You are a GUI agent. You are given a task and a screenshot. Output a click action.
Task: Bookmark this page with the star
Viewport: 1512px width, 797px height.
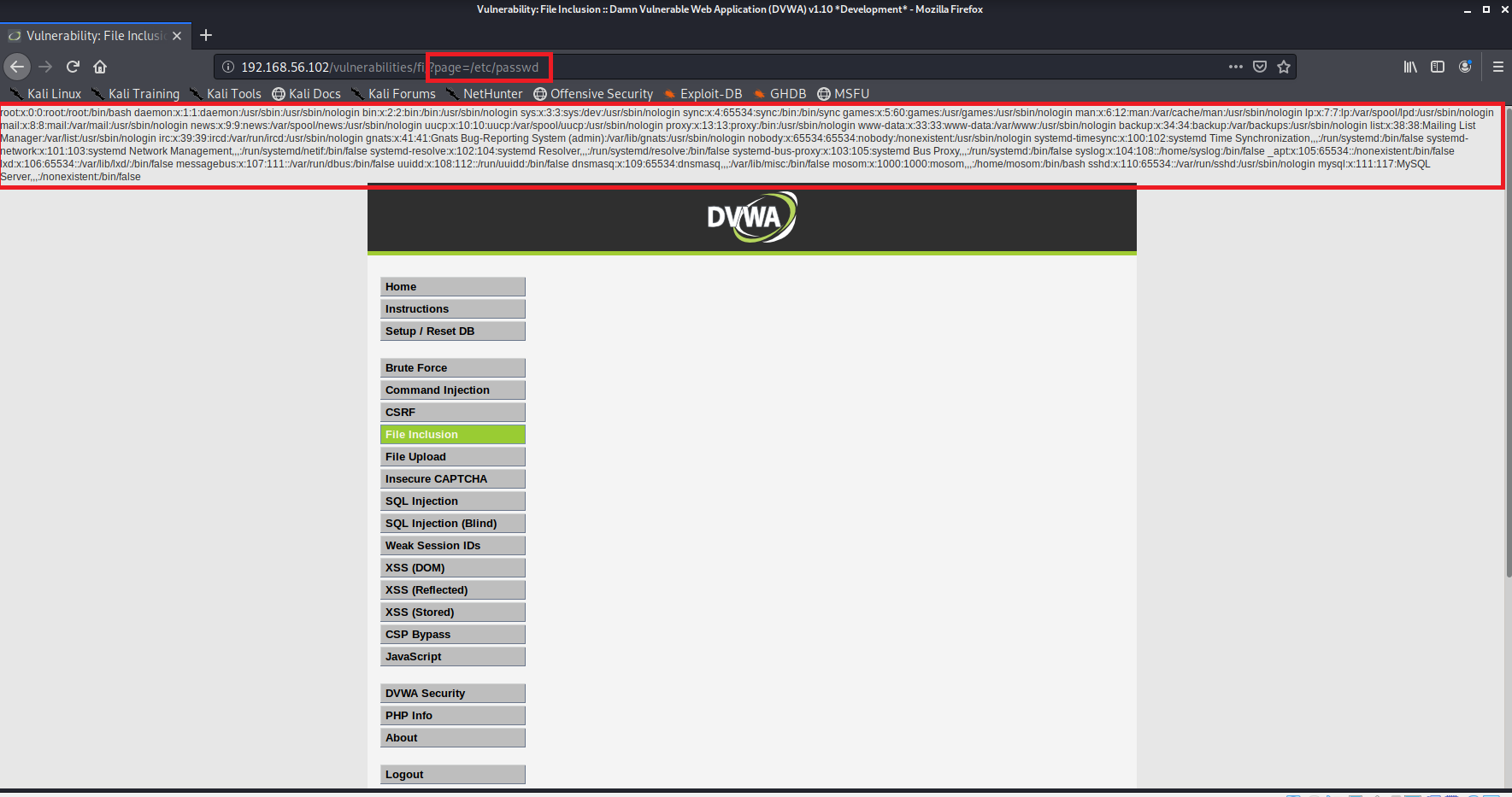coord(1284,67)
